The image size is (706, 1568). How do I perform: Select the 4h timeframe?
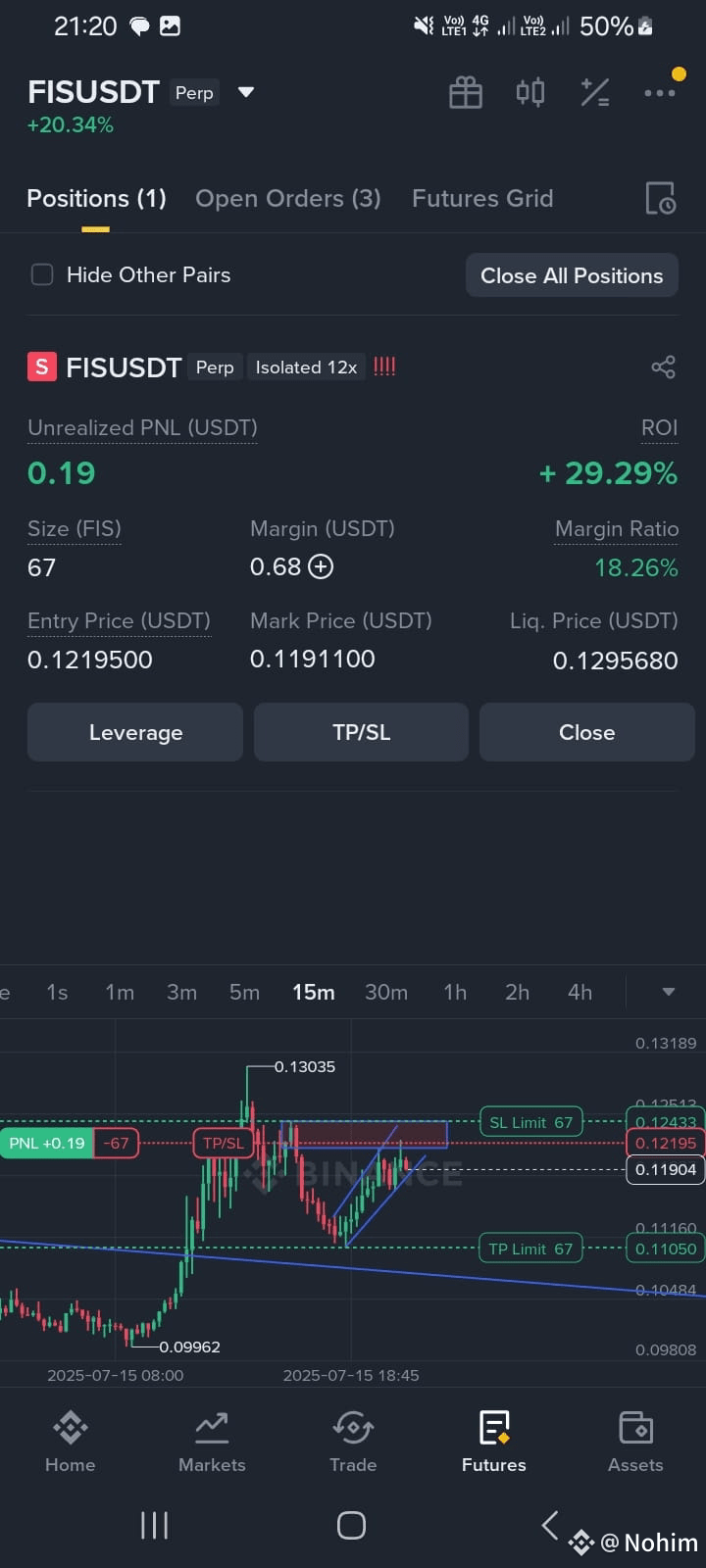click(x=580, y=992)
